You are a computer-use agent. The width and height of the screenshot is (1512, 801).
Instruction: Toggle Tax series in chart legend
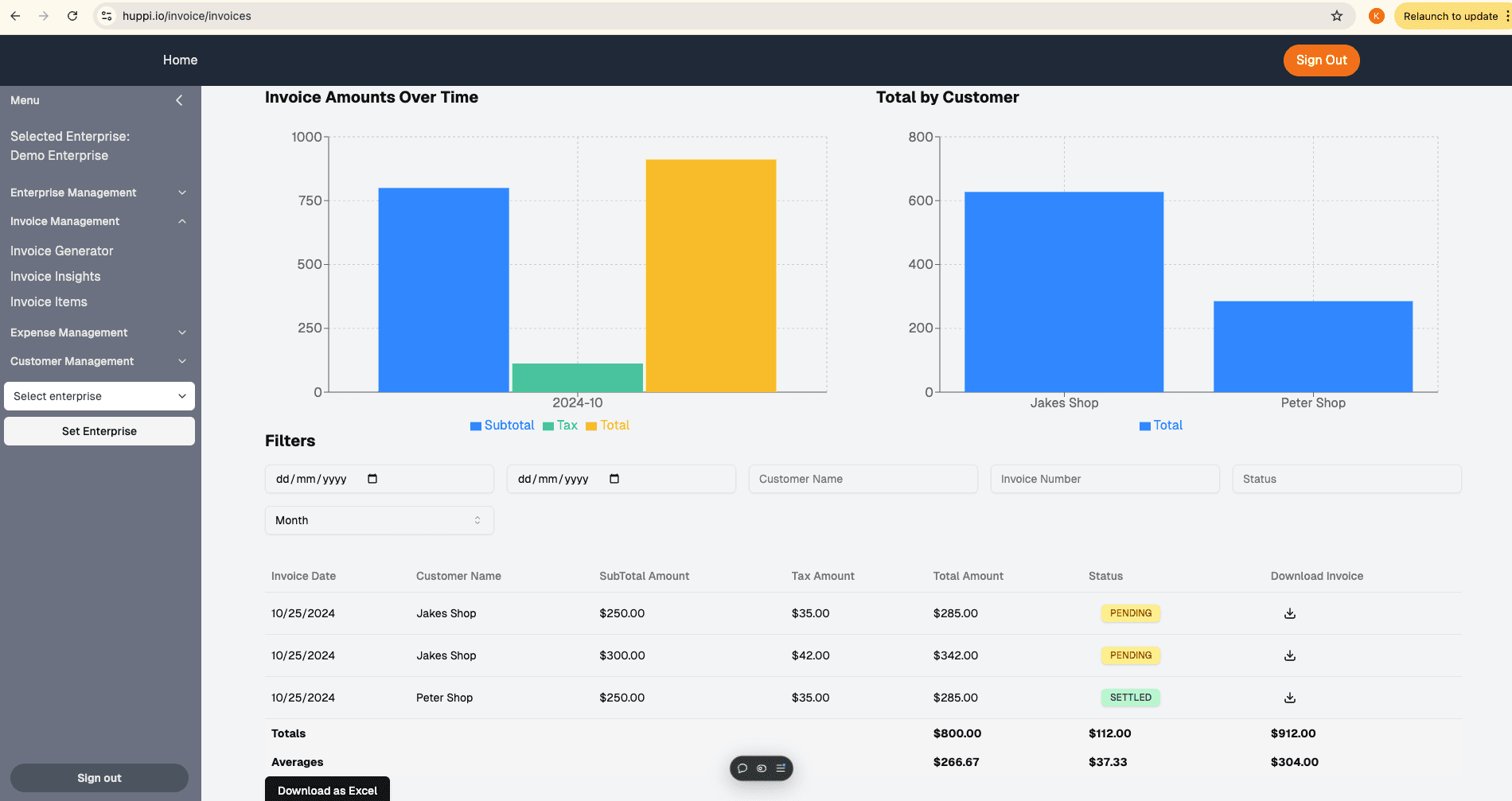point(560,426)
